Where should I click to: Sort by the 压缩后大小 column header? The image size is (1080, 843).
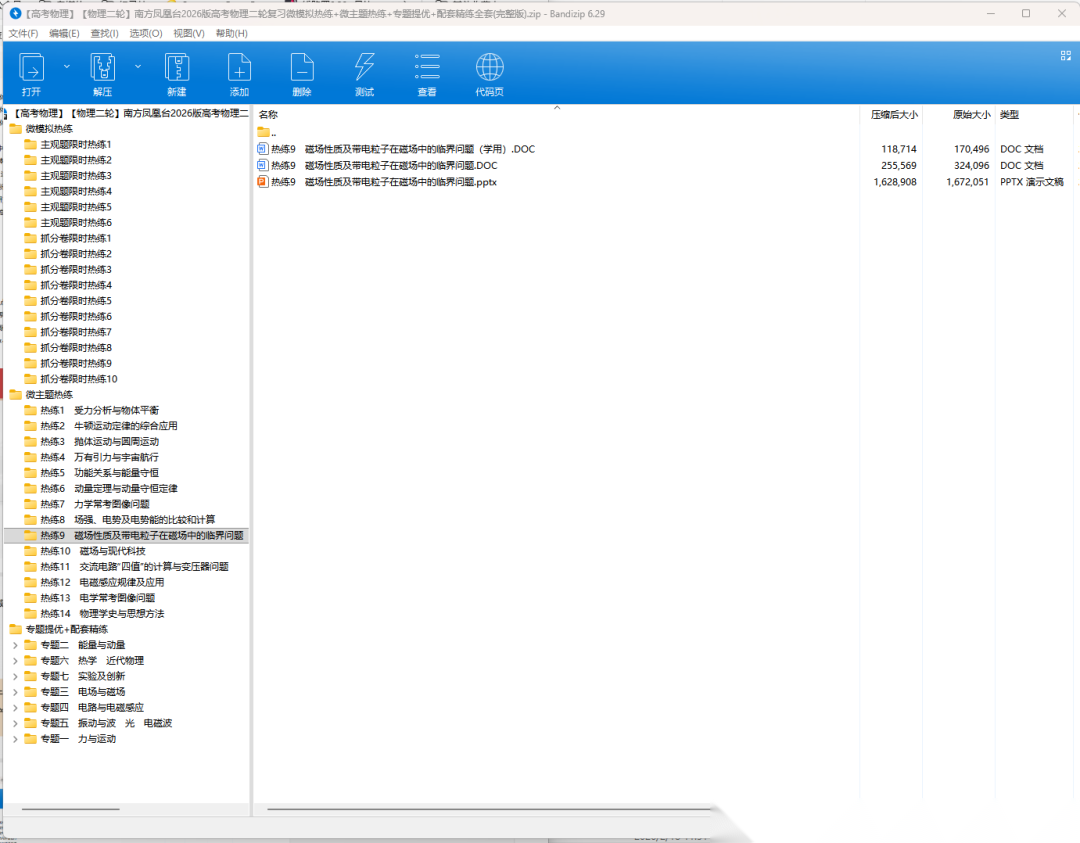pyautogui.click(x=893, y=115)
